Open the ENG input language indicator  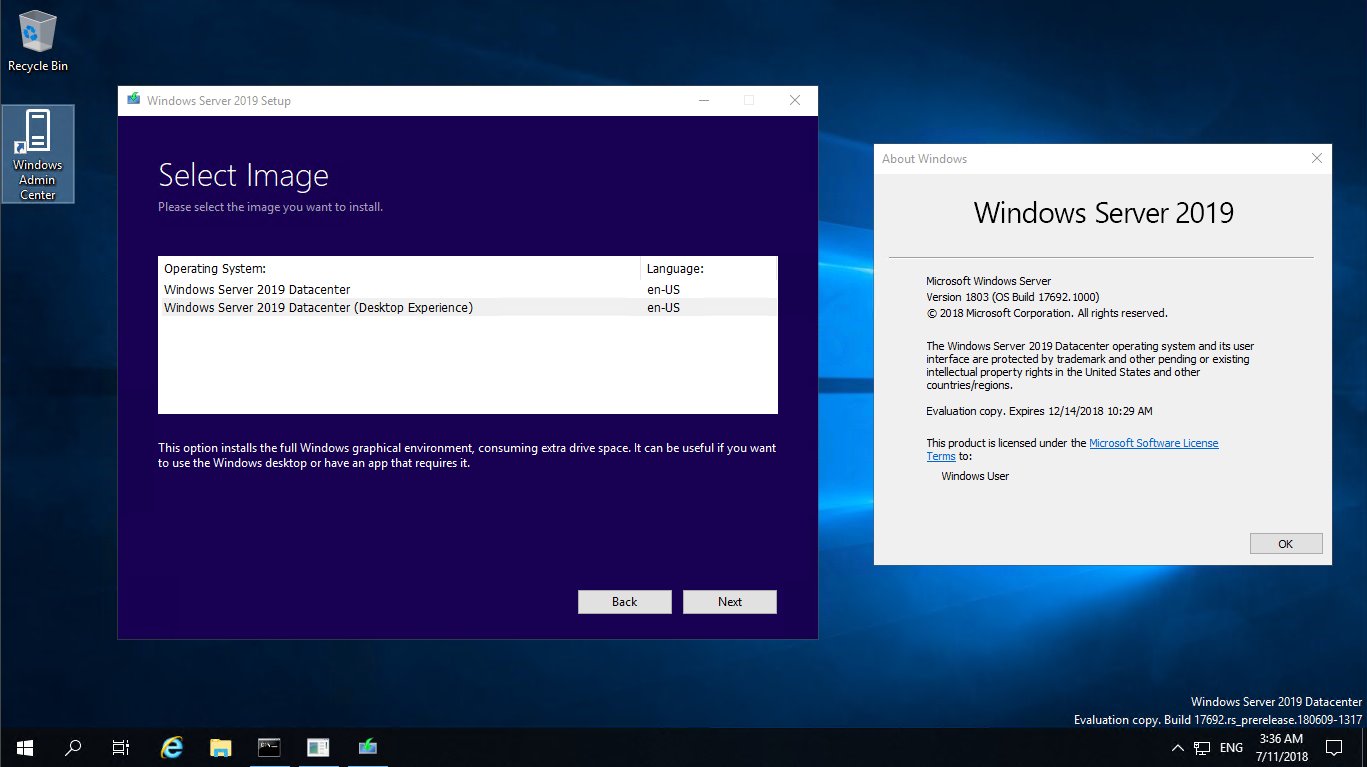click(1232, 748)
